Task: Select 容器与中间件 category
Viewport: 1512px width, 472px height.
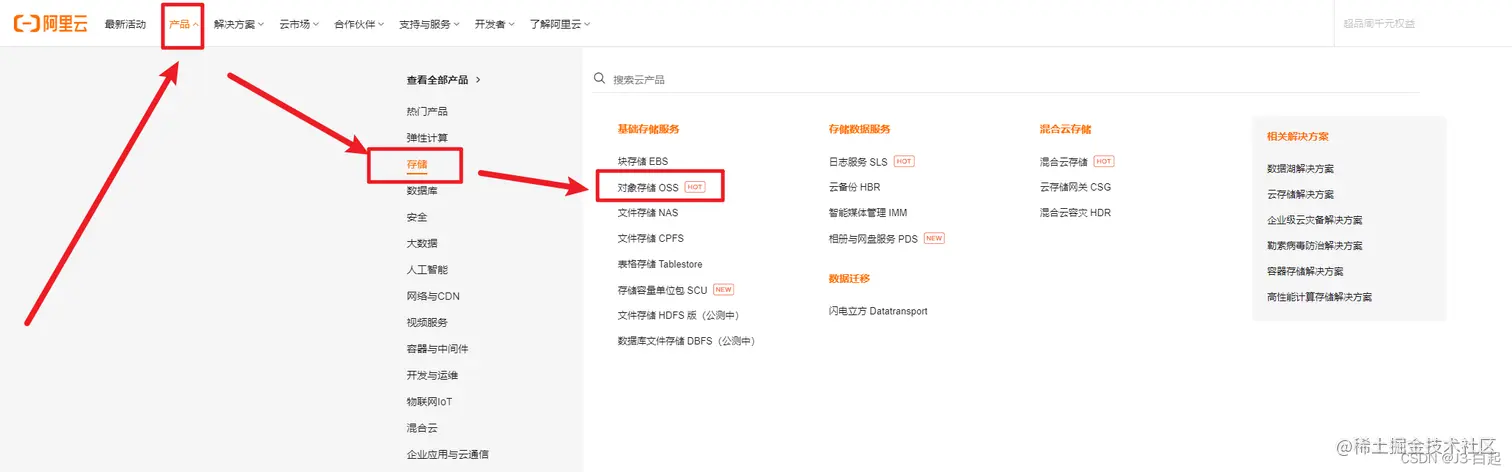Action: 437,348
